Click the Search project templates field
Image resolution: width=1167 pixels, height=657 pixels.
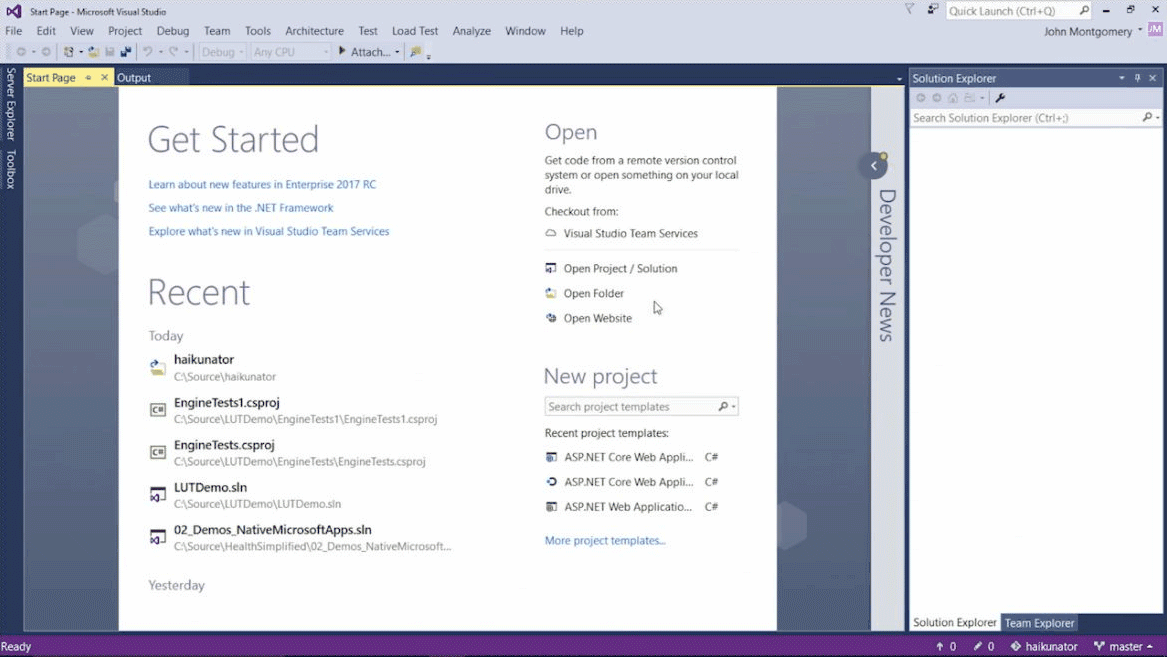(630, 407)
